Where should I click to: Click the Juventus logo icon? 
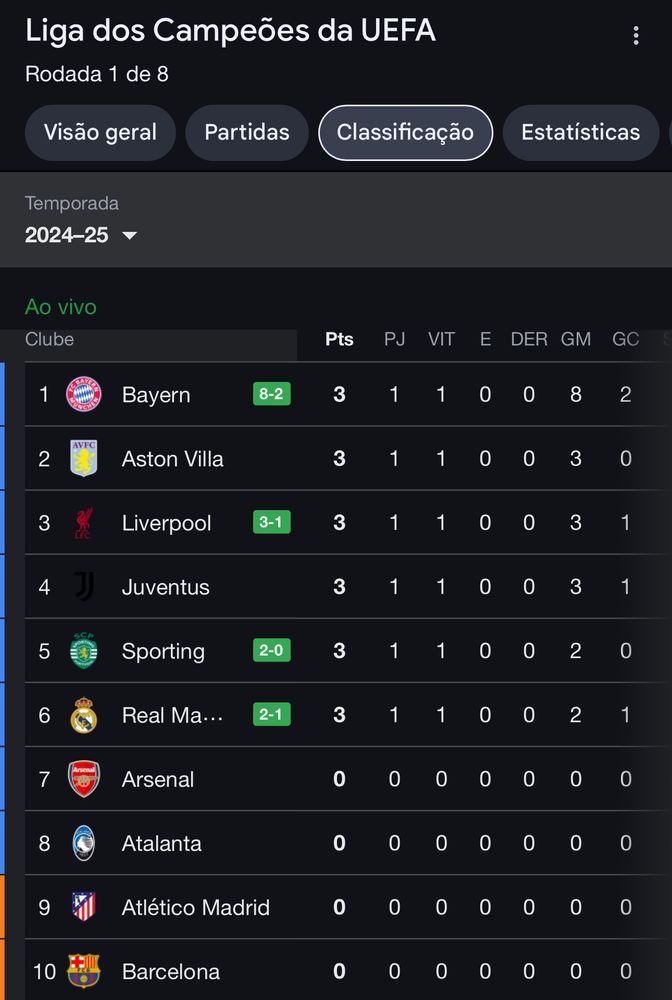point(83,587)
